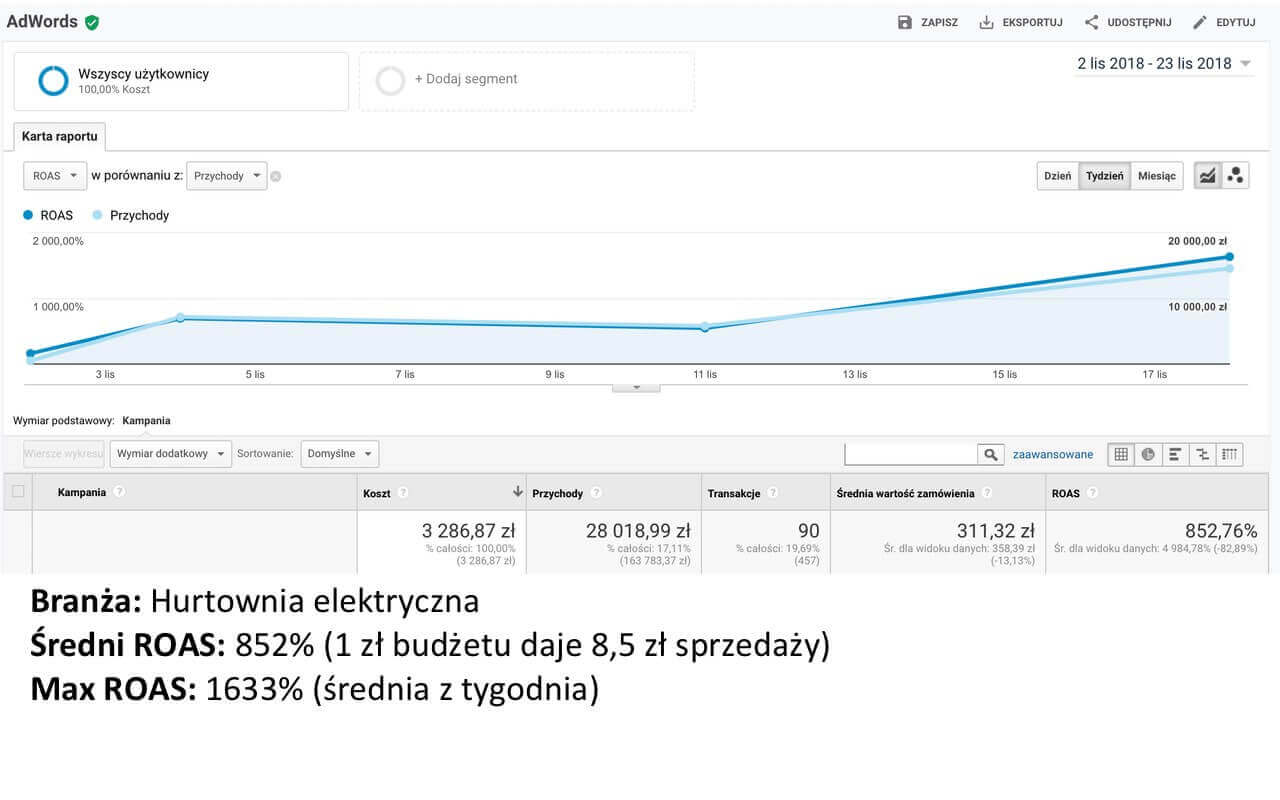The height and width of the screenshot is (800, 1280).
Task: Select the comparison view icon
Action: [x=1202, y=454]
